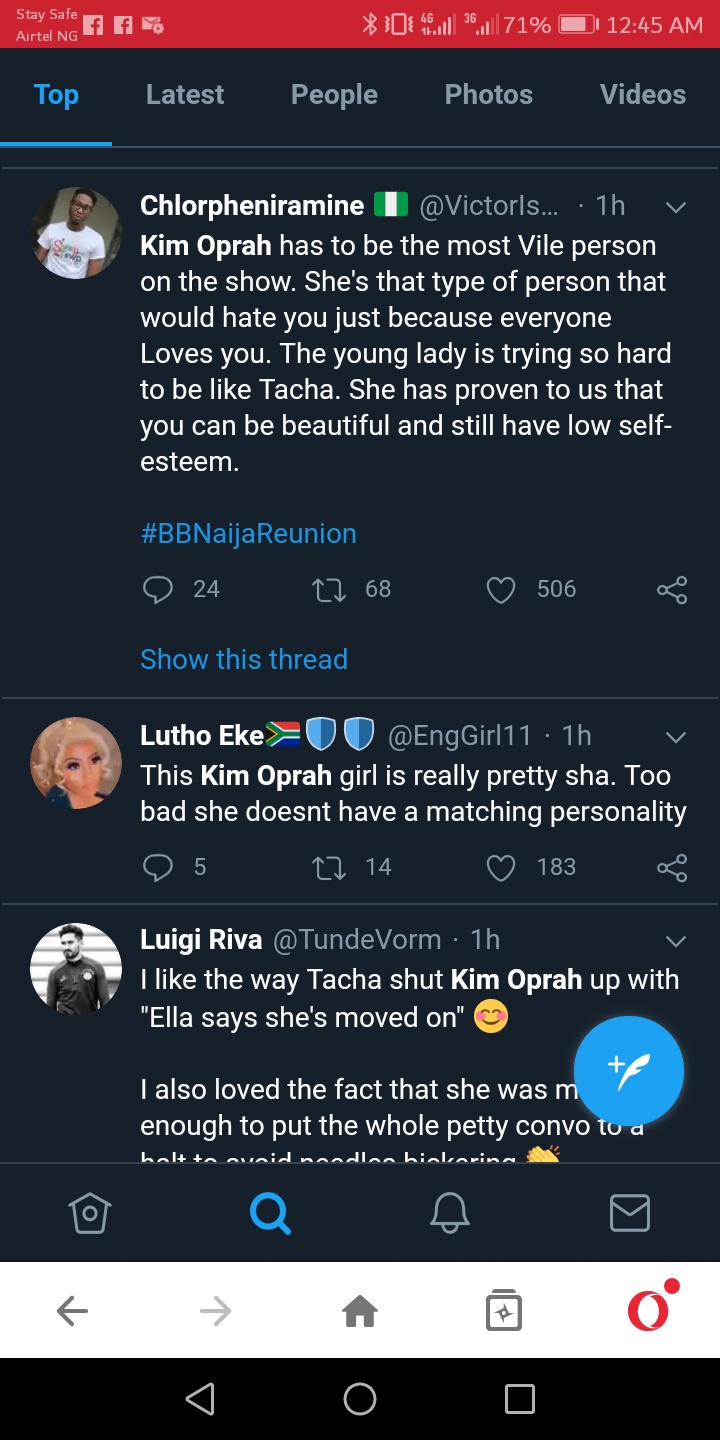The image size is (720, 1440).
Task: Click the Show this thread link
Action: [x=244, y=660]
